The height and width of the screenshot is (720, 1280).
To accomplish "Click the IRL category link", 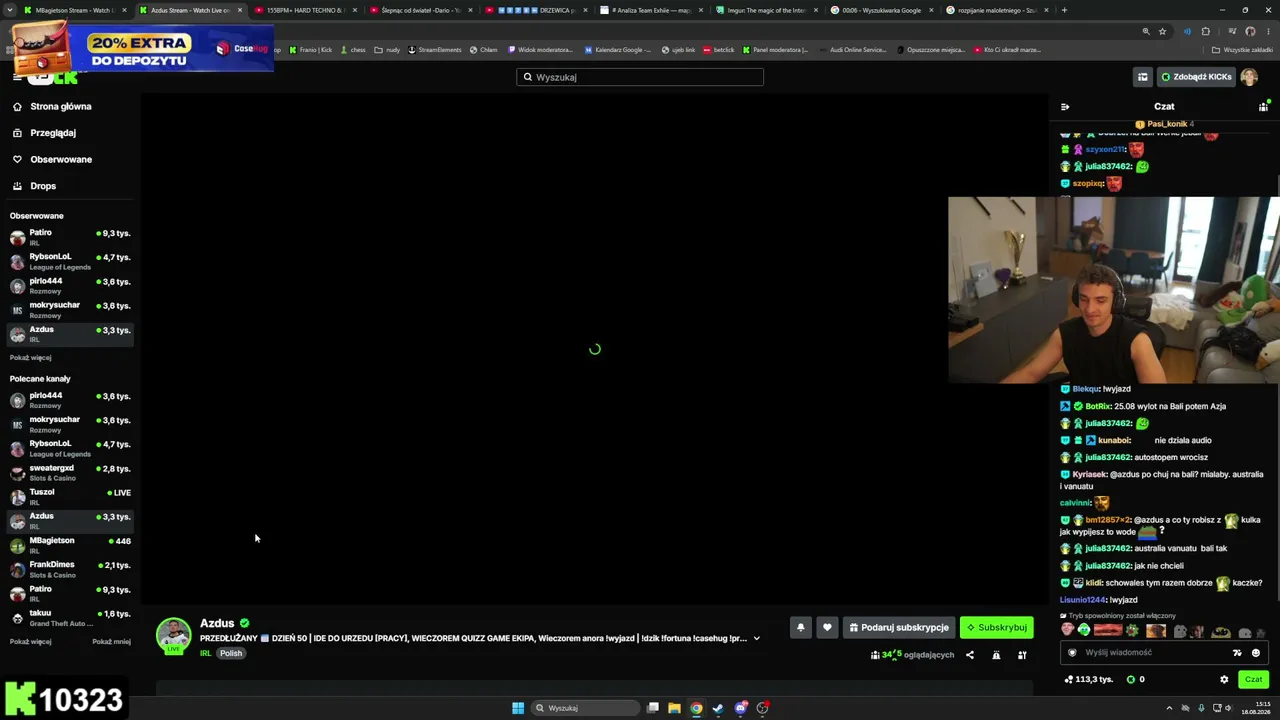I will click(205, 653).
